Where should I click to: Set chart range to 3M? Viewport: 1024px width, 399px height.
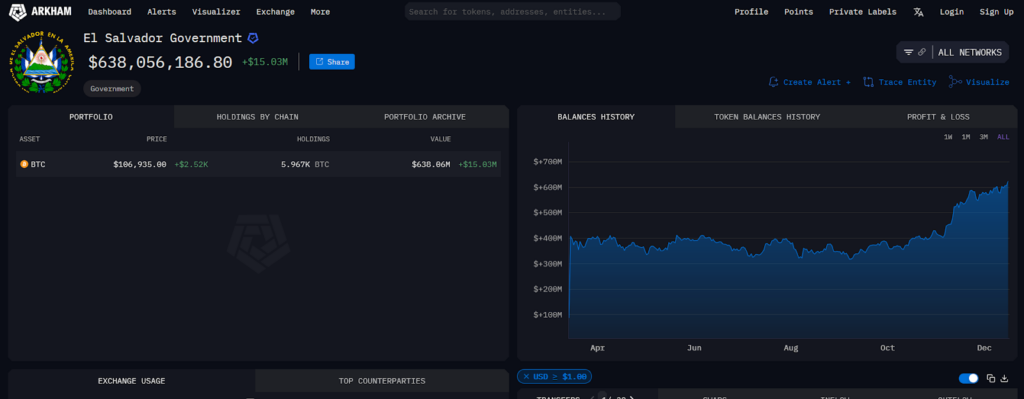click(984, 137)
